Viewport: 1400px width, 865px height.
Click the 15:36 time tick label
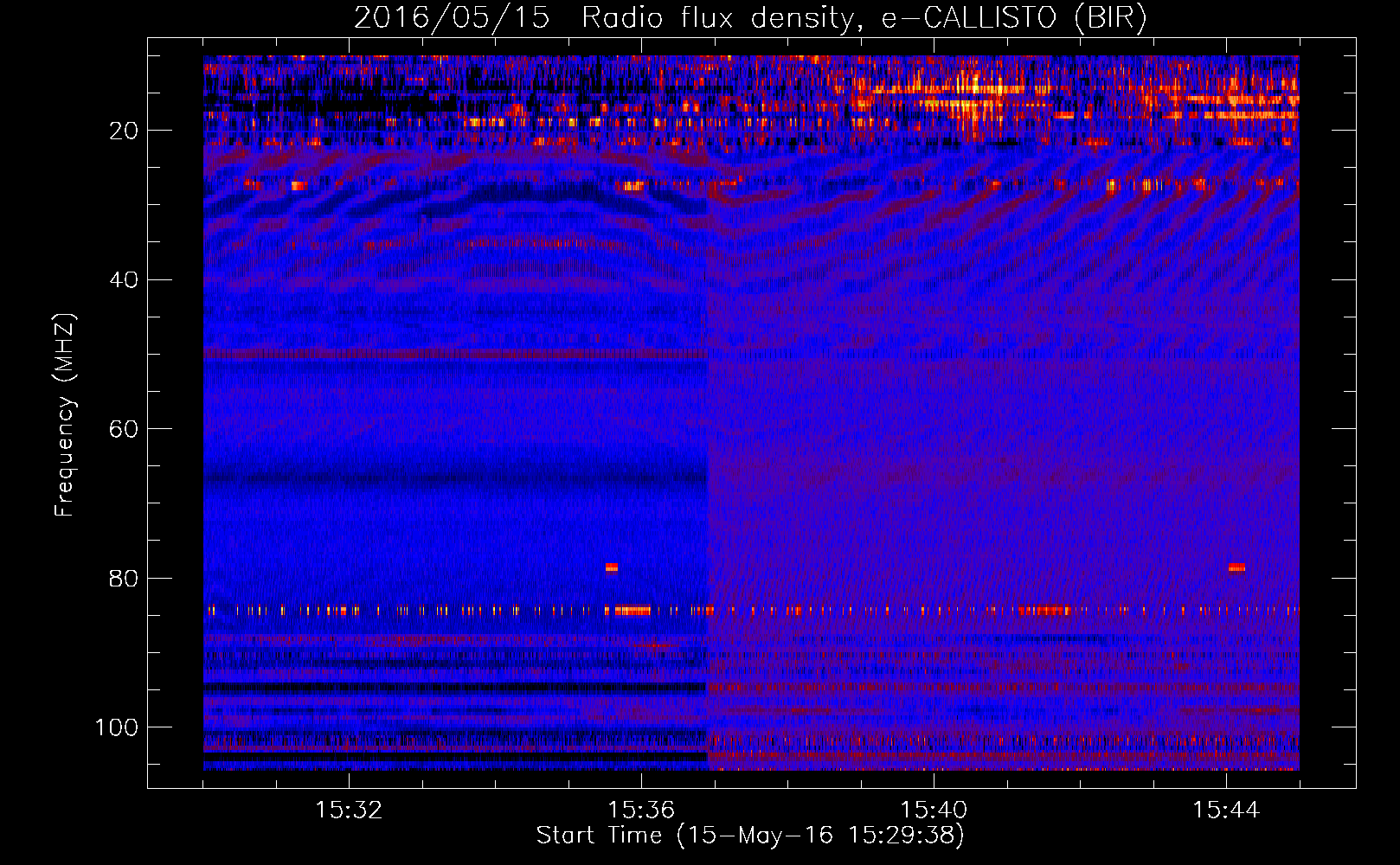click(641, 810)
